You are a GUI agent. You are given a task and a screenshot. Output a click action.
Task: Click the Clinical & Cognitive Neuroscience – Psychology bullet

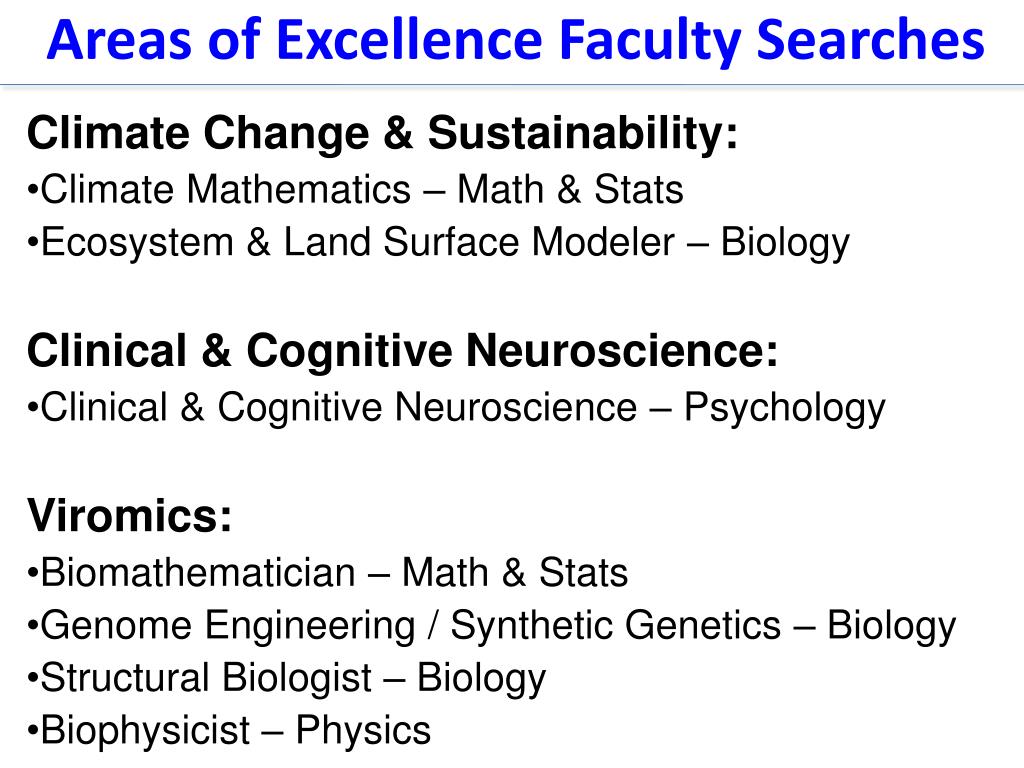pos(456,409)
